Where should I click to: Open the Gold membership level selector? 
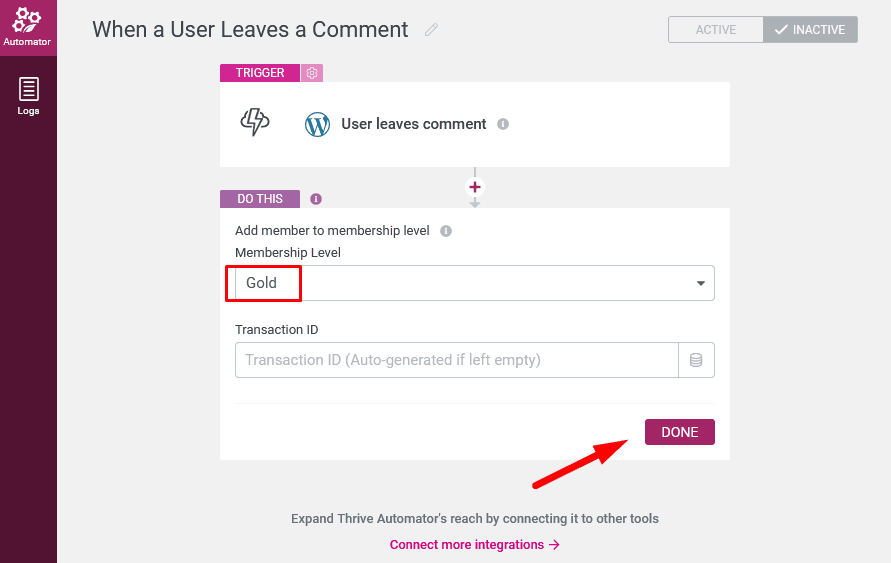[474, 283]
